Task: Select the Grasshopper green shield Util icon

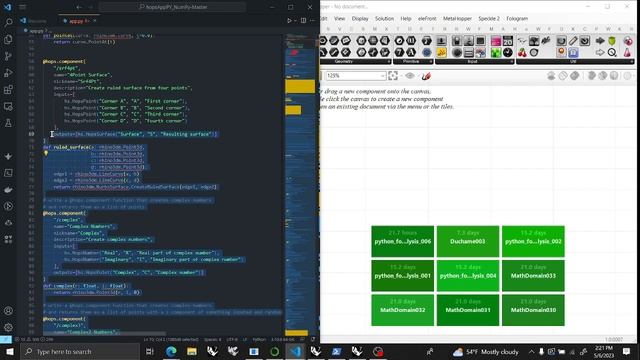Action: coord(612,40)
